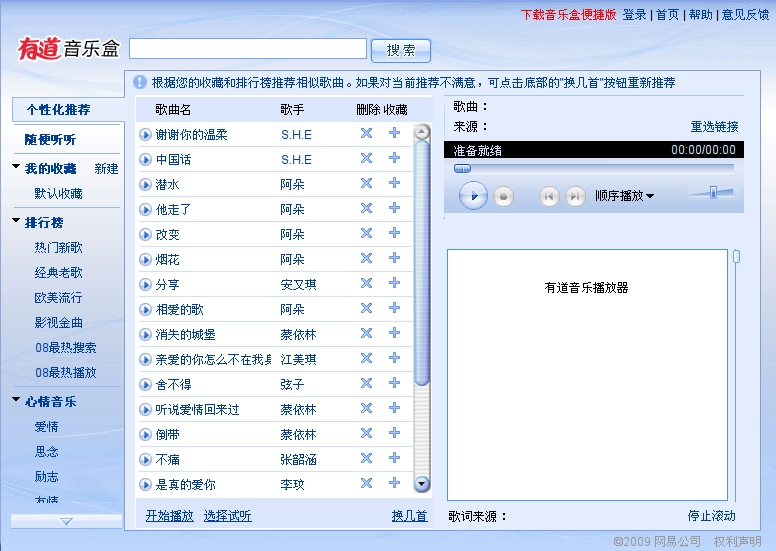This screenshot has width=776, height=551.
Task: Click the 开始播放 link
Action: point(170,516)
